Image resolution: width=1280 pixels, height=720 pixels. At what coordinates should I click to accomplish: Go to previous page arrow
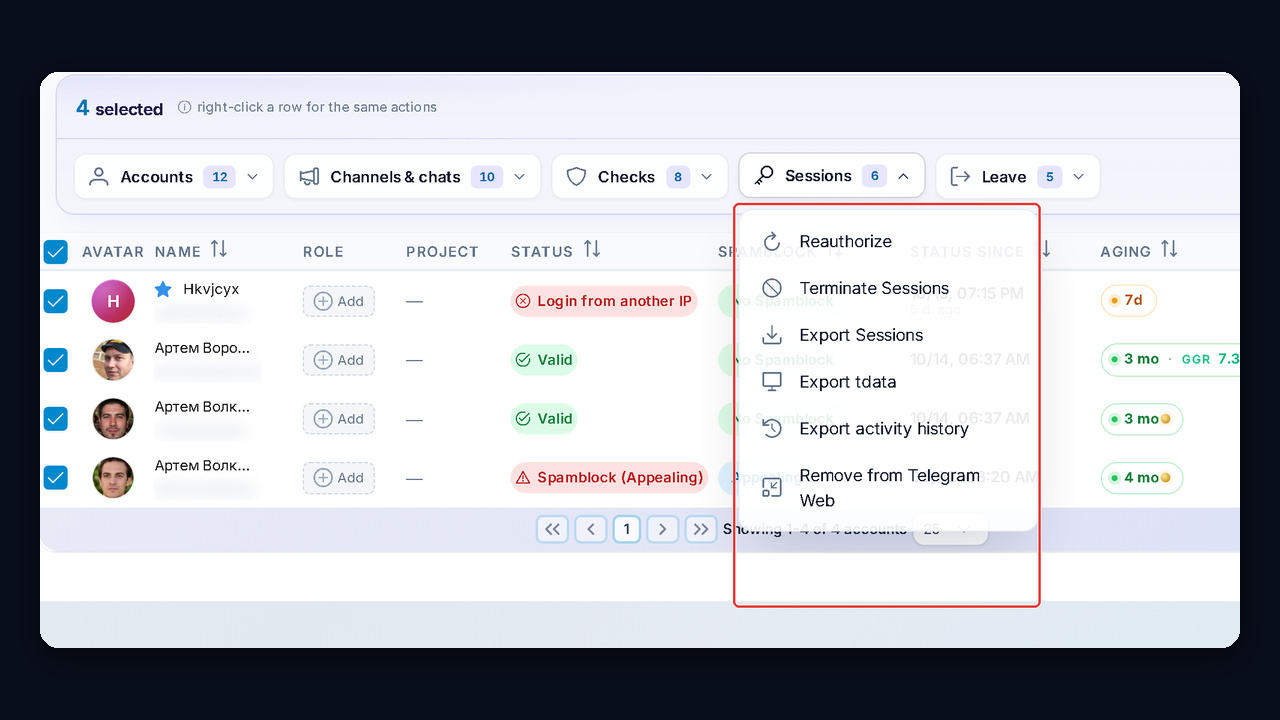[x=591, y=529]
